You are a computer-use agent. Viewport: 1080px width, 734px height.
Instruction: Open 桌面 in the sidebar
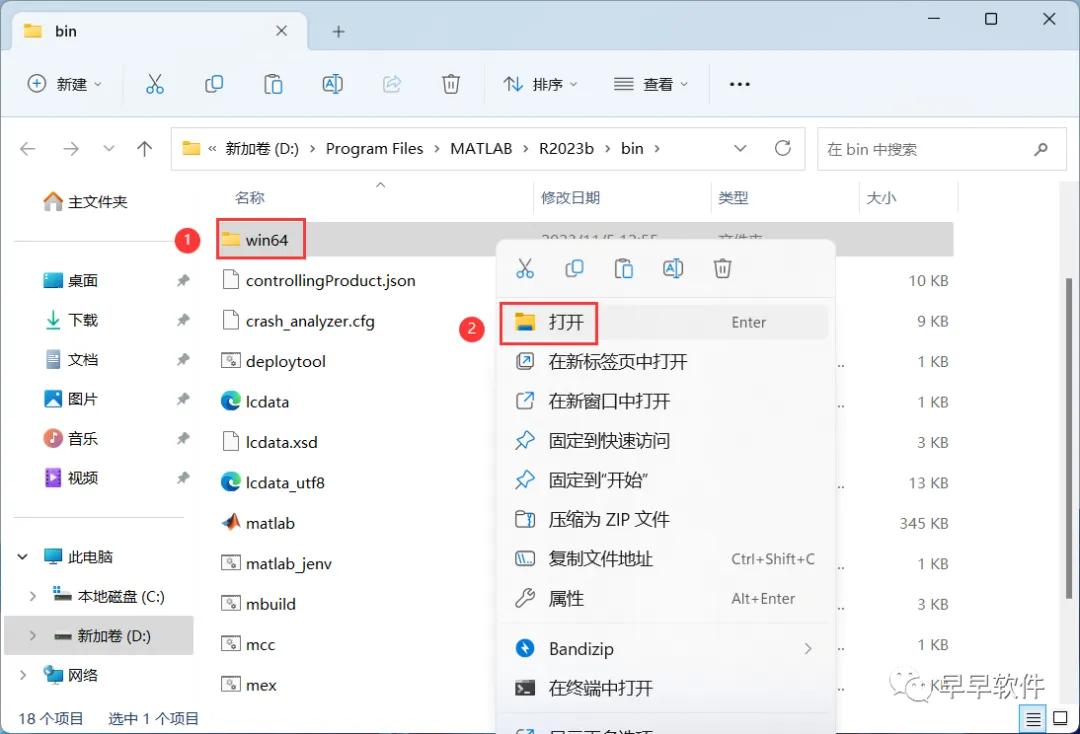pos(70,280)
